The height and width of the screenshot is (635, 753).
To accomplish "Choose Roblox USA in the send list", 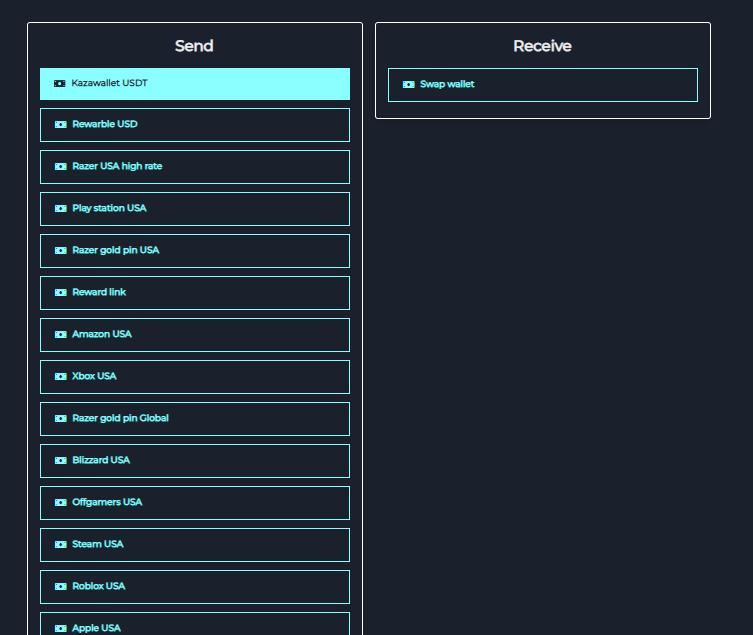I will click(x=195, y=587).
